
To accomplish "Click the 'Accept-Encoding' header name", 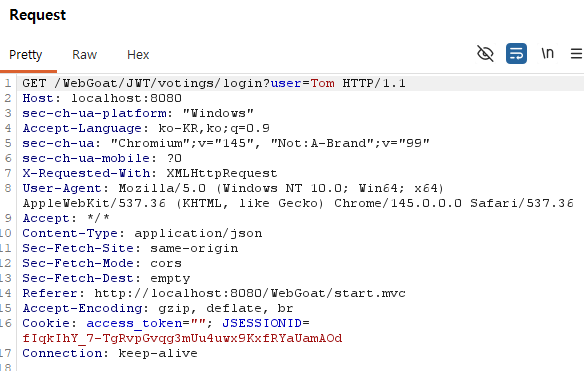I will (x=82, y=308).
